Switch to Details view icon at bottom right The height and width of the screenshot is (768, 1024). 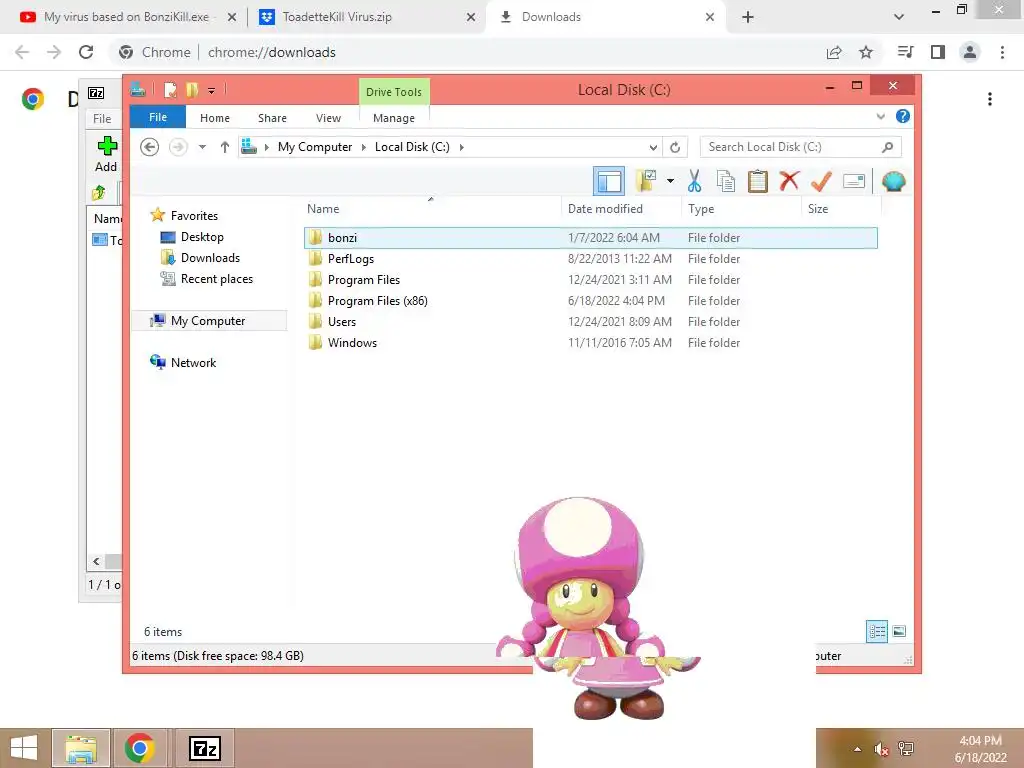click(x=876, y=632)
